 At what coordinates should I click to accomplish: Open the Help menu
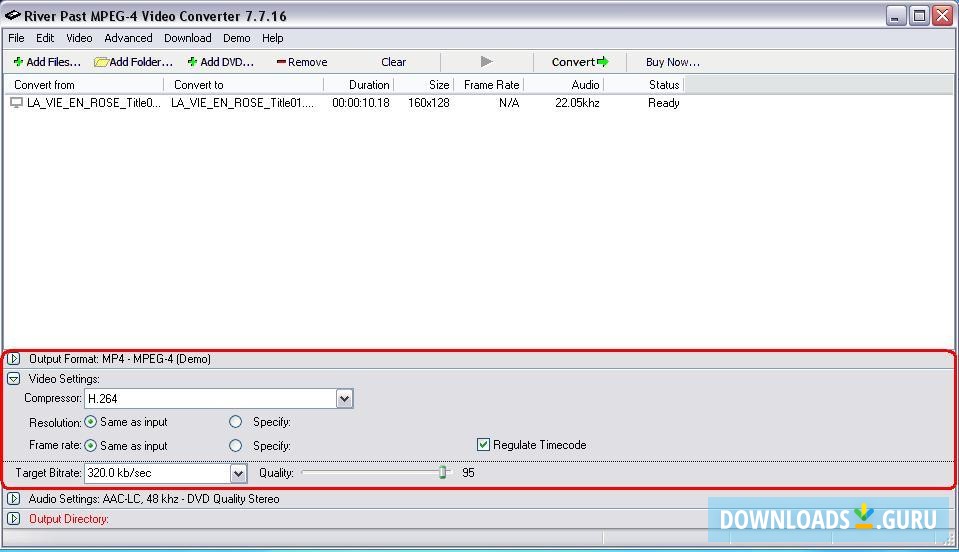pos(272,38)
